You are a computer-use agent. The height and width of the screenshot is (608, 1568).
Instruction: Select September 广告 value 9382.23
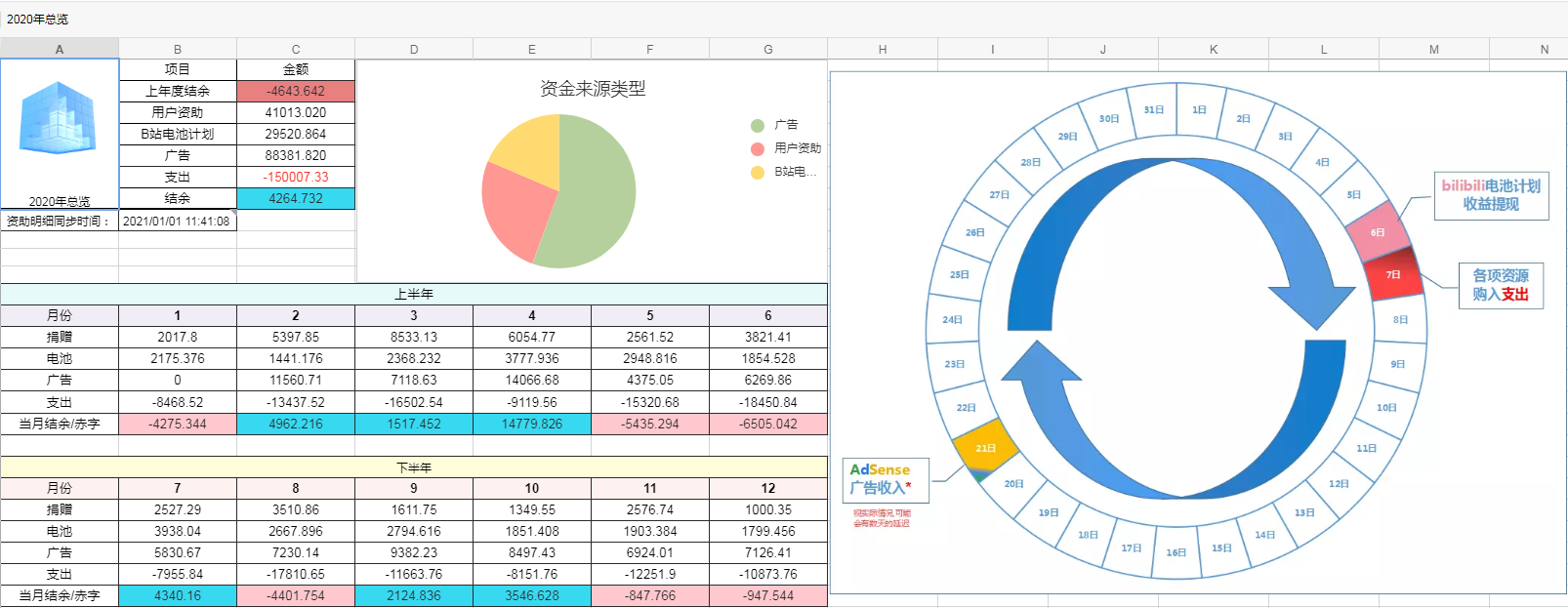point(414,552)
